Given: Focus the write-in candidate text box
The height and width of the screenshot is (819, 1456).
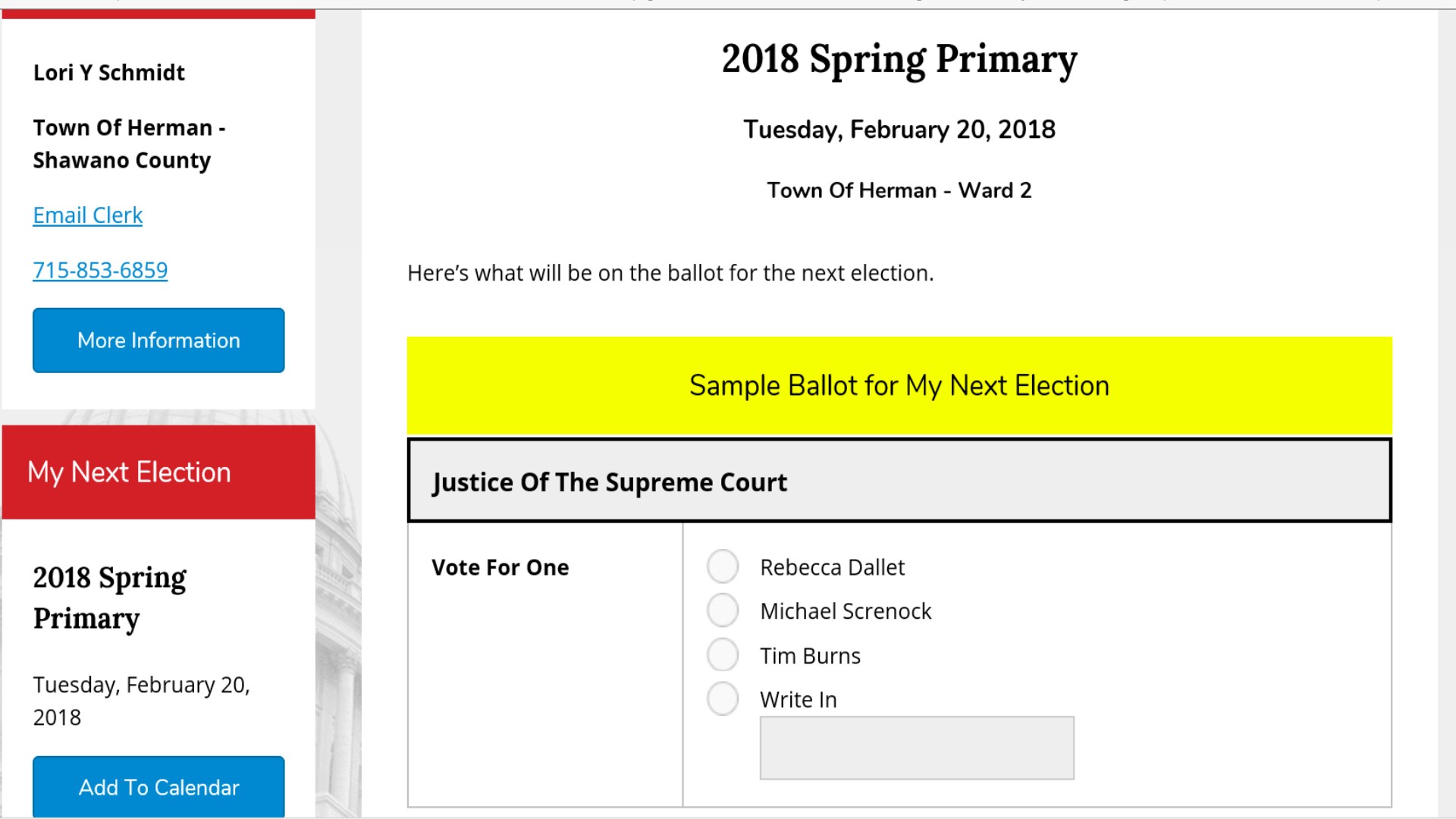Looking at the screenshot, I should tap(916, 748).
